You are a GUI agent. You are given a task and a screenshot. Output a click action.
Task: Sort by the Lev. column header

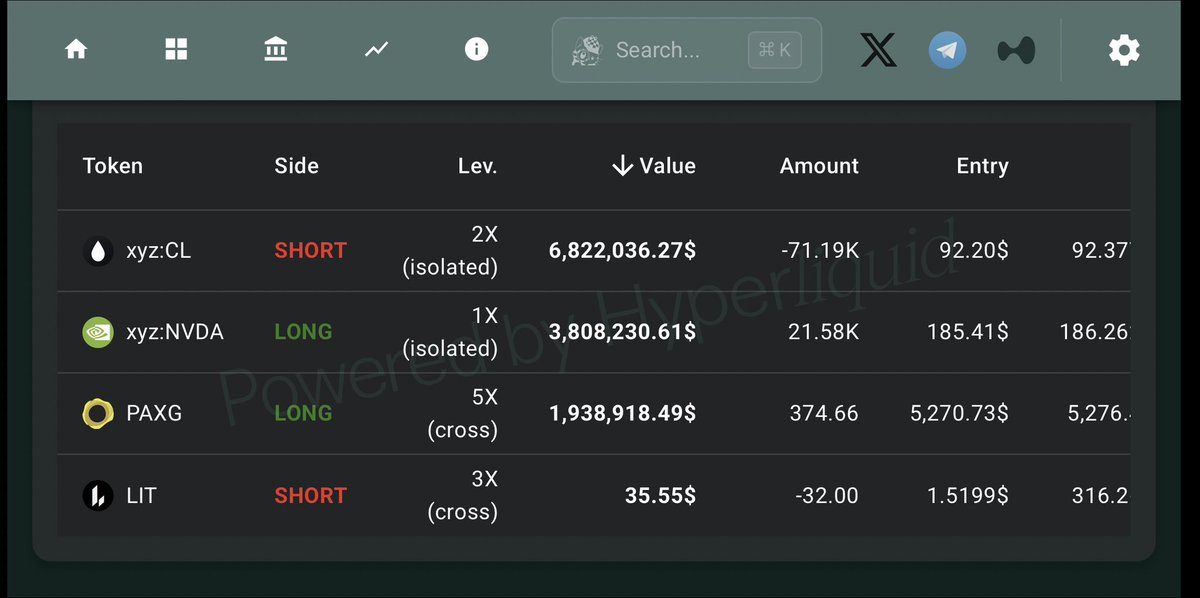tap(477, 166)
